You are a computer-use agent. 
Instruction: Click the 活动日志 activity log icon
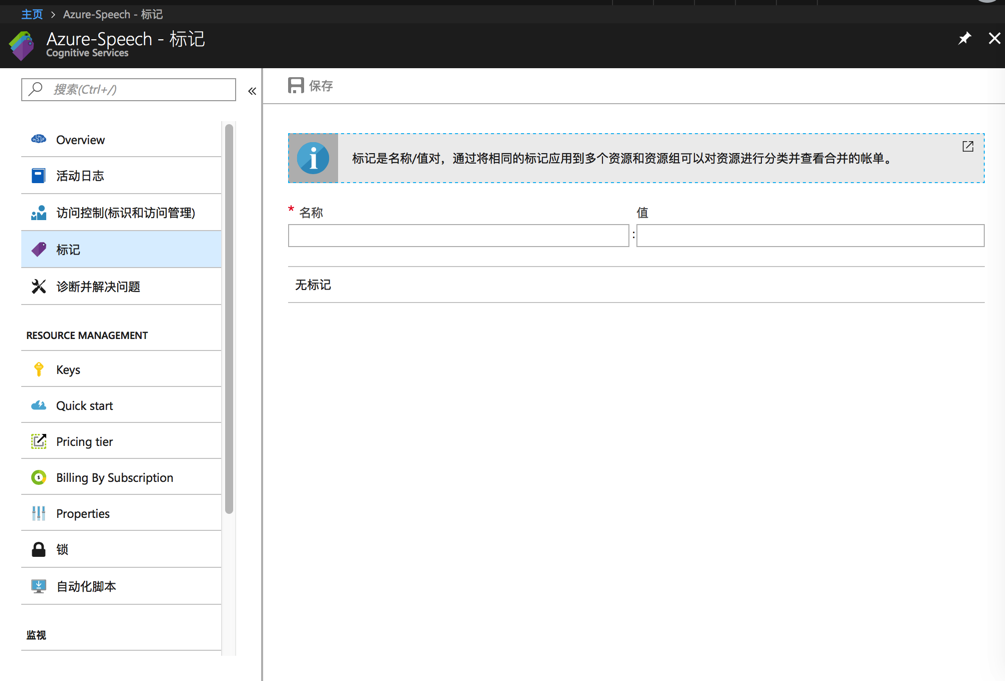[38, 176]
